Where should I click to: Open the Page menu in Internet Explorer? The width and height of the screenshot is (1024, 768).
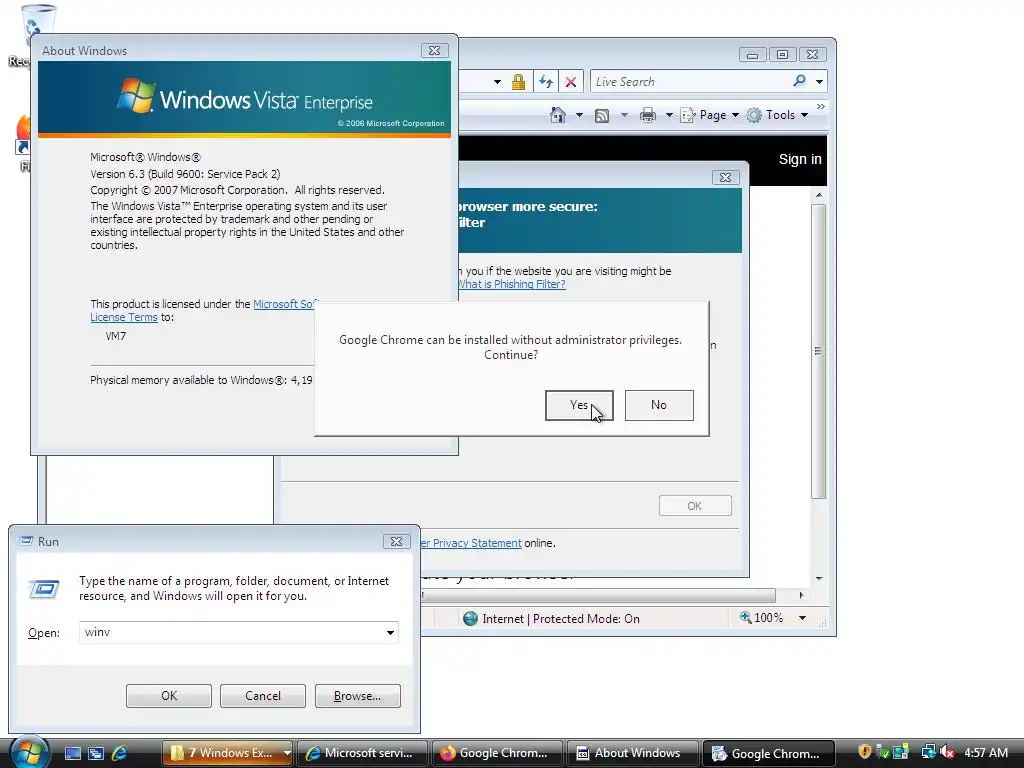[x=709, y=115]
